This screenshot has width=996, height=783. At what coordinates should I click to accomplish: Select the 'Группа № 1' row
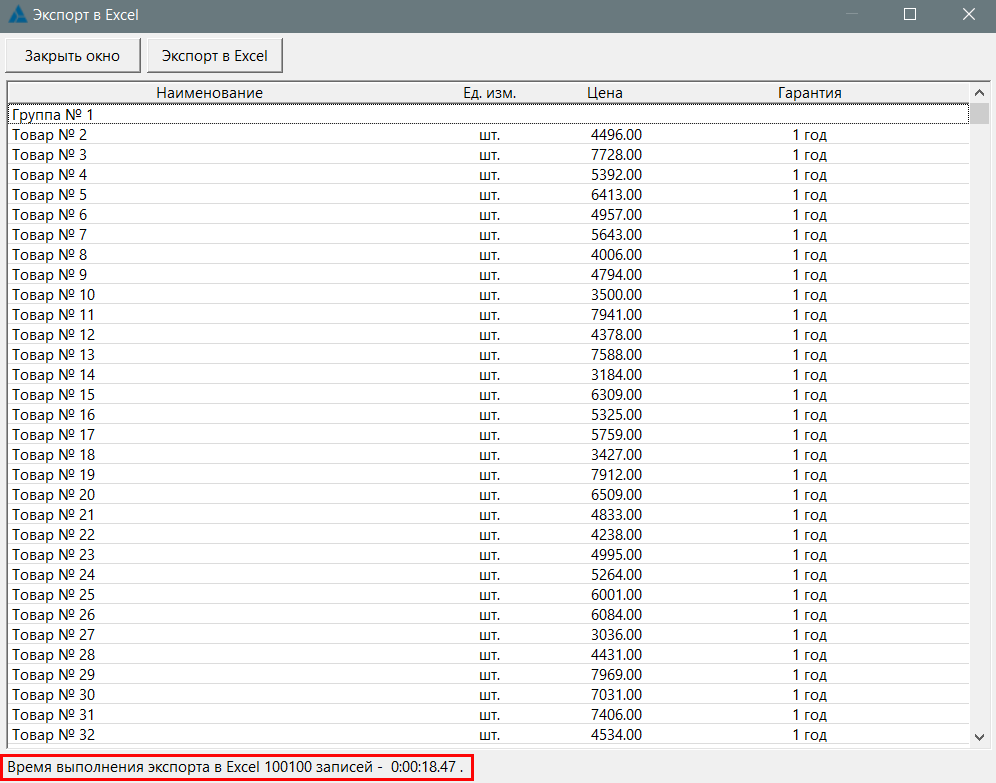tap(52, 115)
